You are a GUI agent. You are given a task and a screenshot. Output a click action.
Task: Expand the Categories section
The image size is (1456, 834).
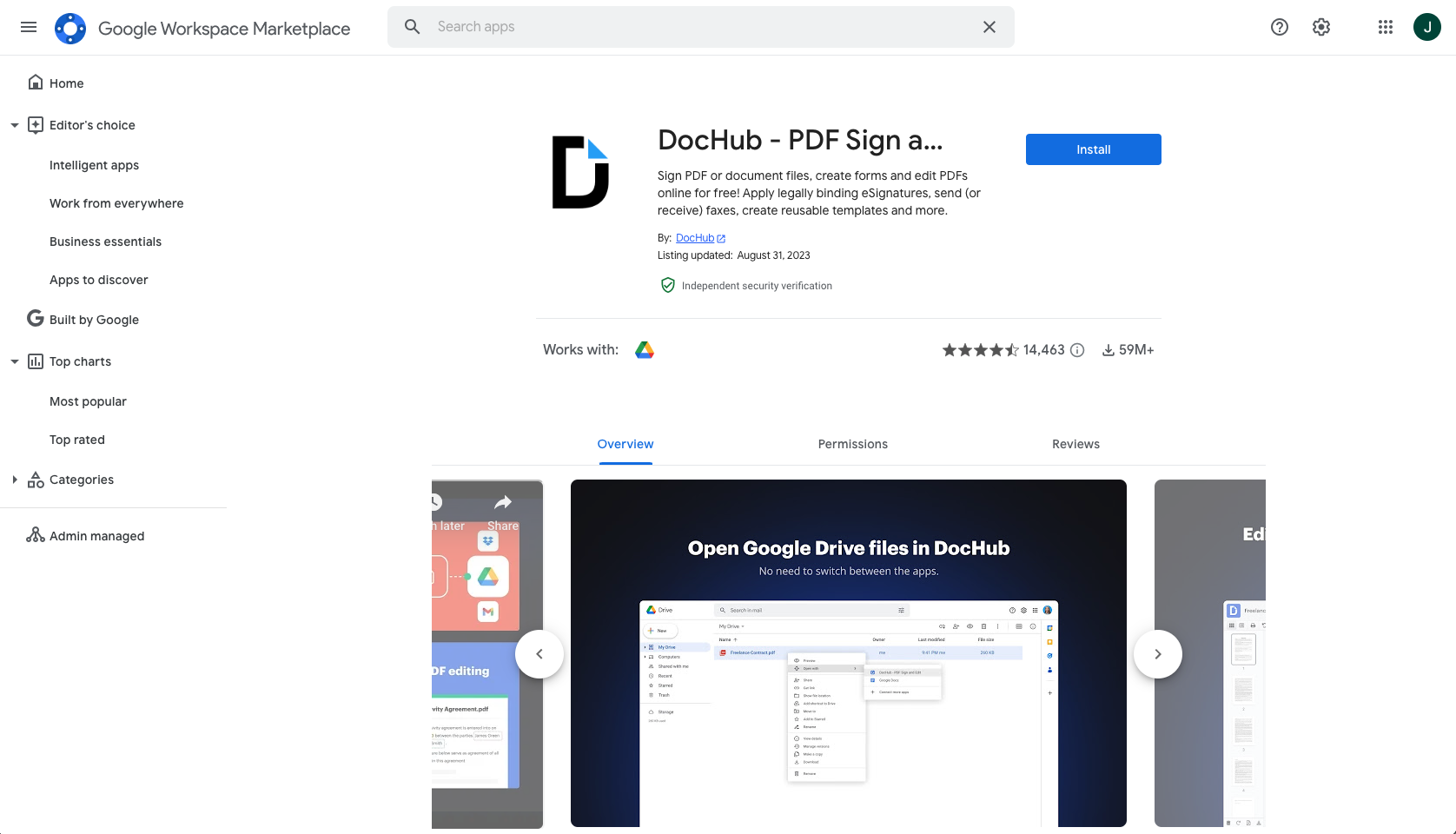click(x=15, y=480)
